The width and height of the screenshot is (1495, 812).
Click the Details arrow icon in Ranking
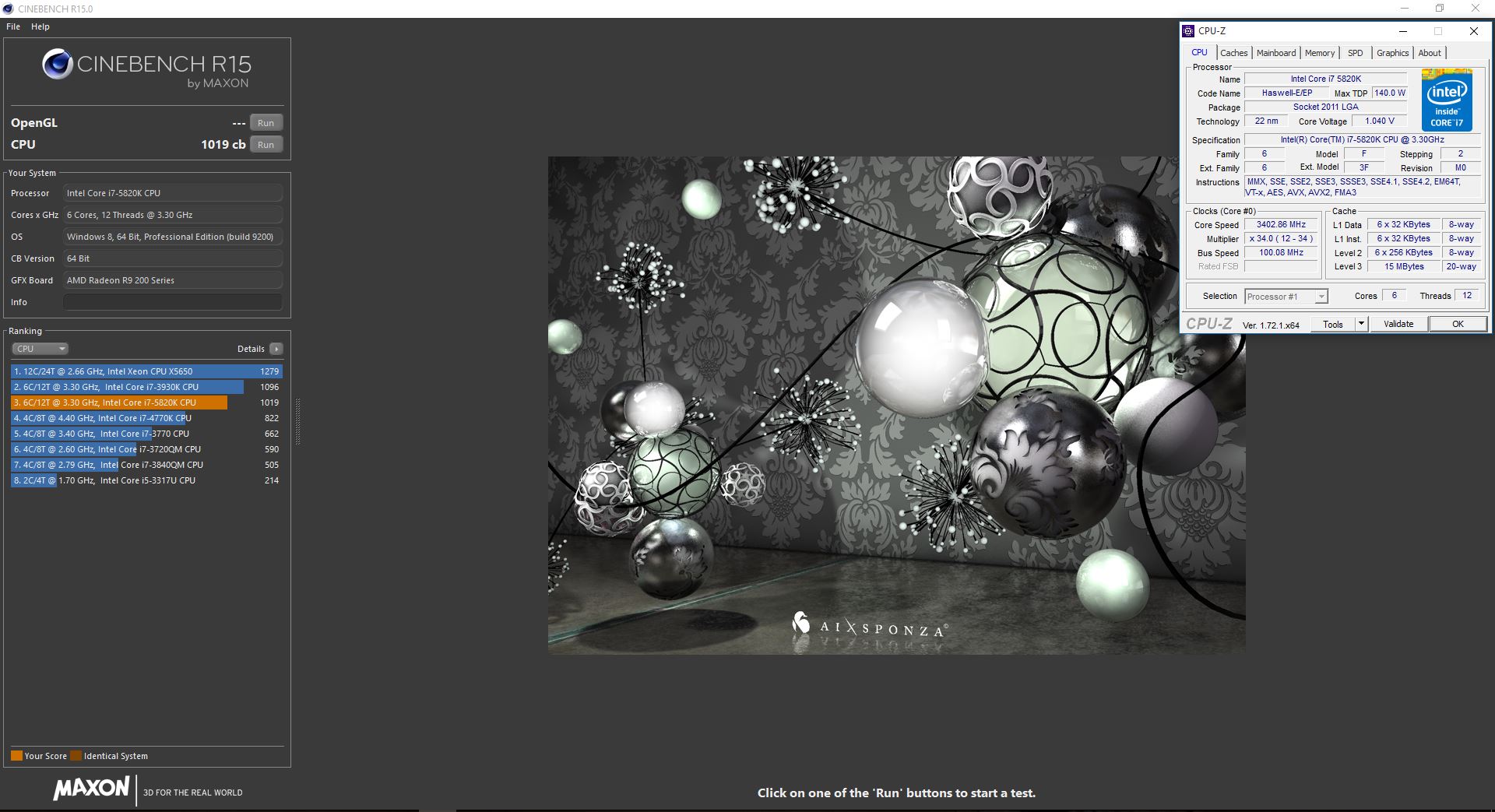point(276,349)
